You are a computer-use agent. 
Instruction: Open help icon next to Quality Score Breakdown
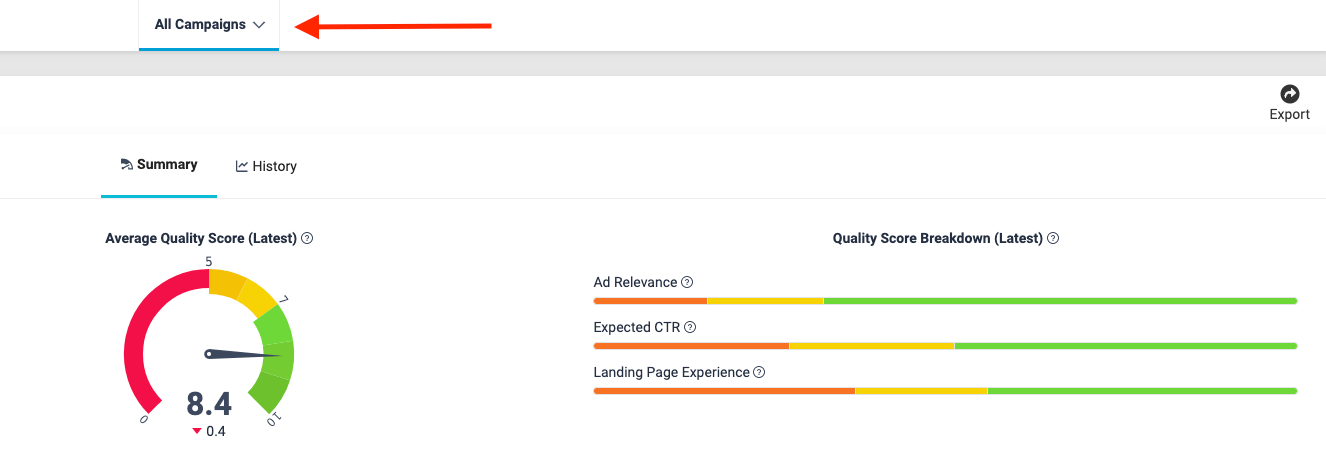(x=1053, y=239)
